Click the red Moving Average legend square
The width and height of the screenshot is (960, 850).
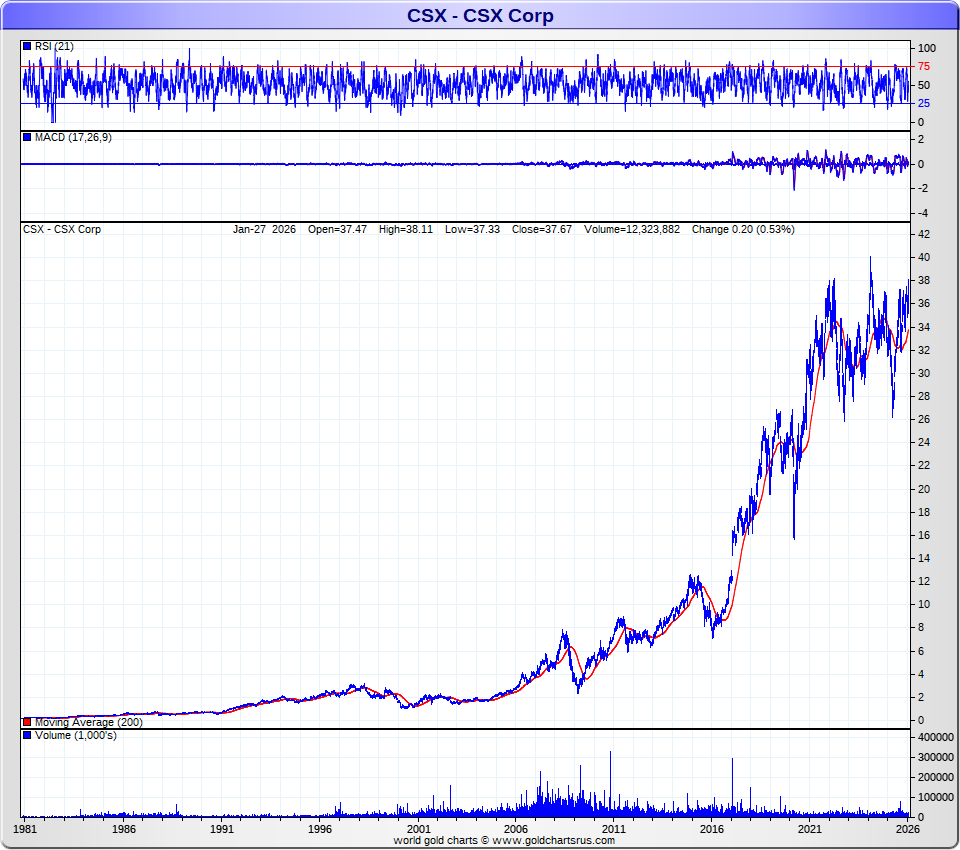click(27, 722)
